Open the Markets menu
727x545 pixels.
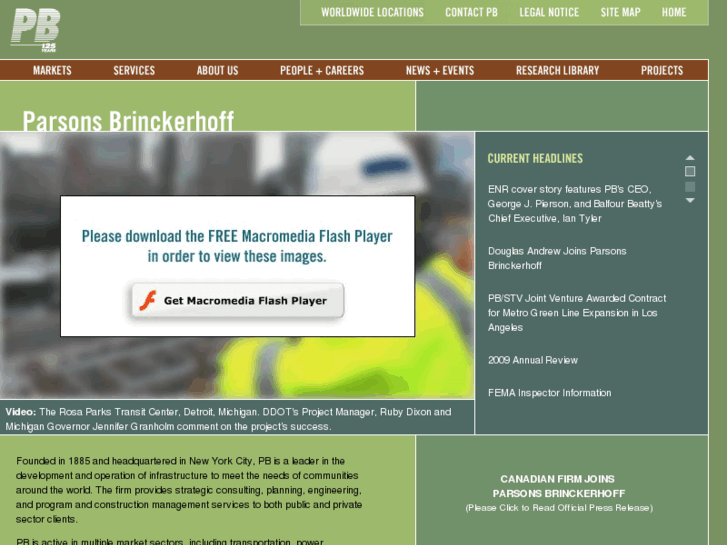52,71
